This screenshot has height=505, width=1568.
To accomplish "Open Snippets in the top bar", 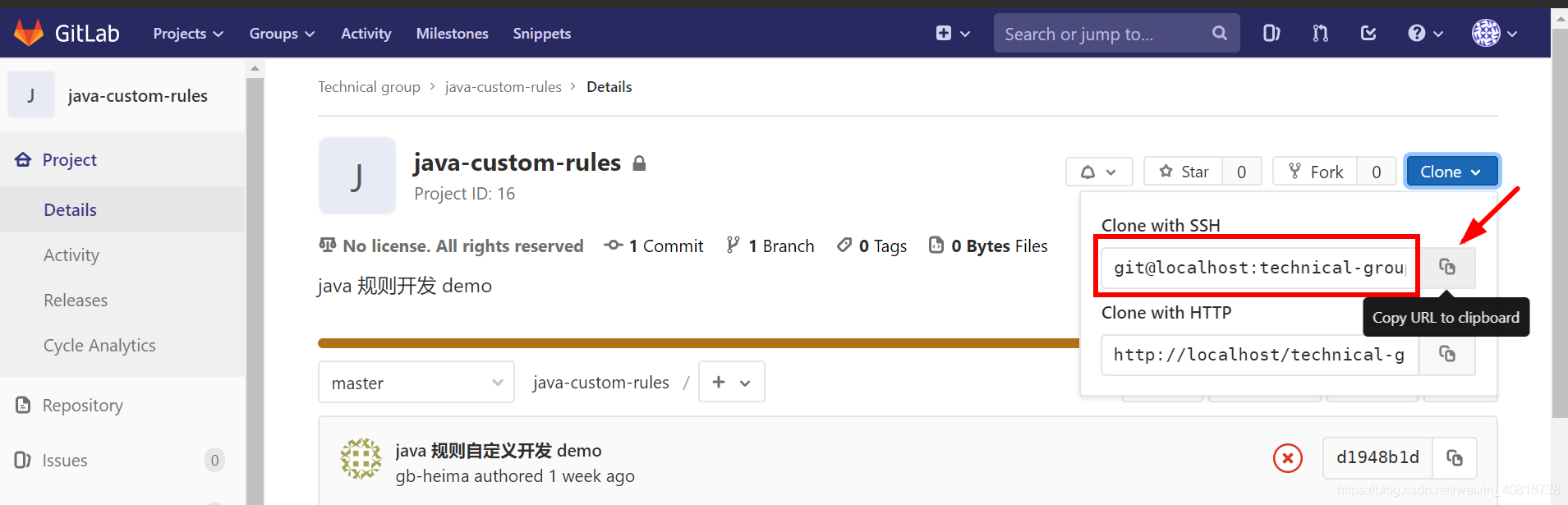I will click(542, 34).
